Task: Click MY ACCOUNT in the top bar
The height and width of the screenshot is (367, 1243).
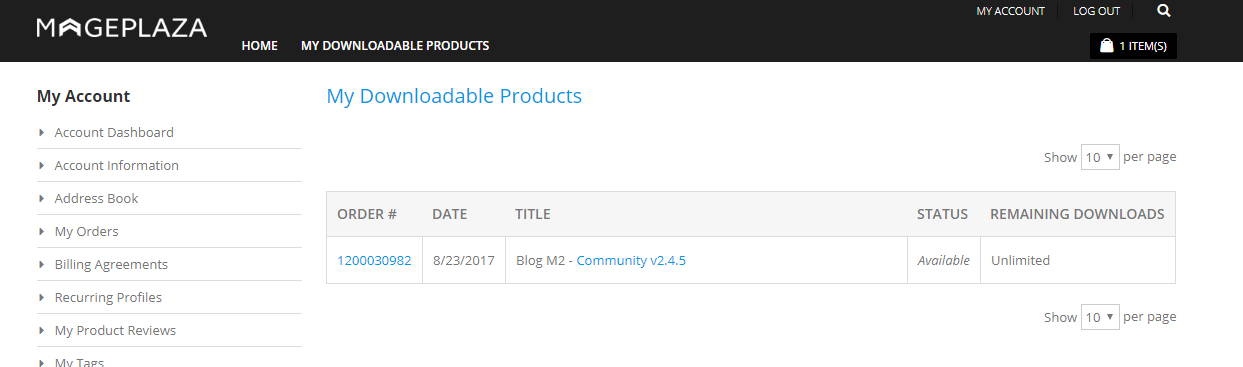Action: [1010, 11]
